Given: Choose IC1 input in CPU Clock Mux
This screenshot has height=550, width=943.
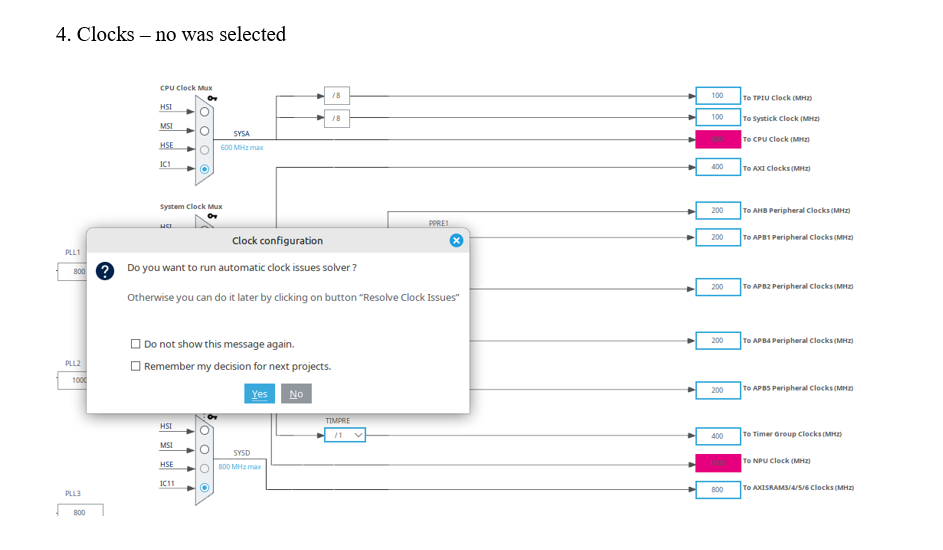Looking at the screenshot, I should (205, 169).
